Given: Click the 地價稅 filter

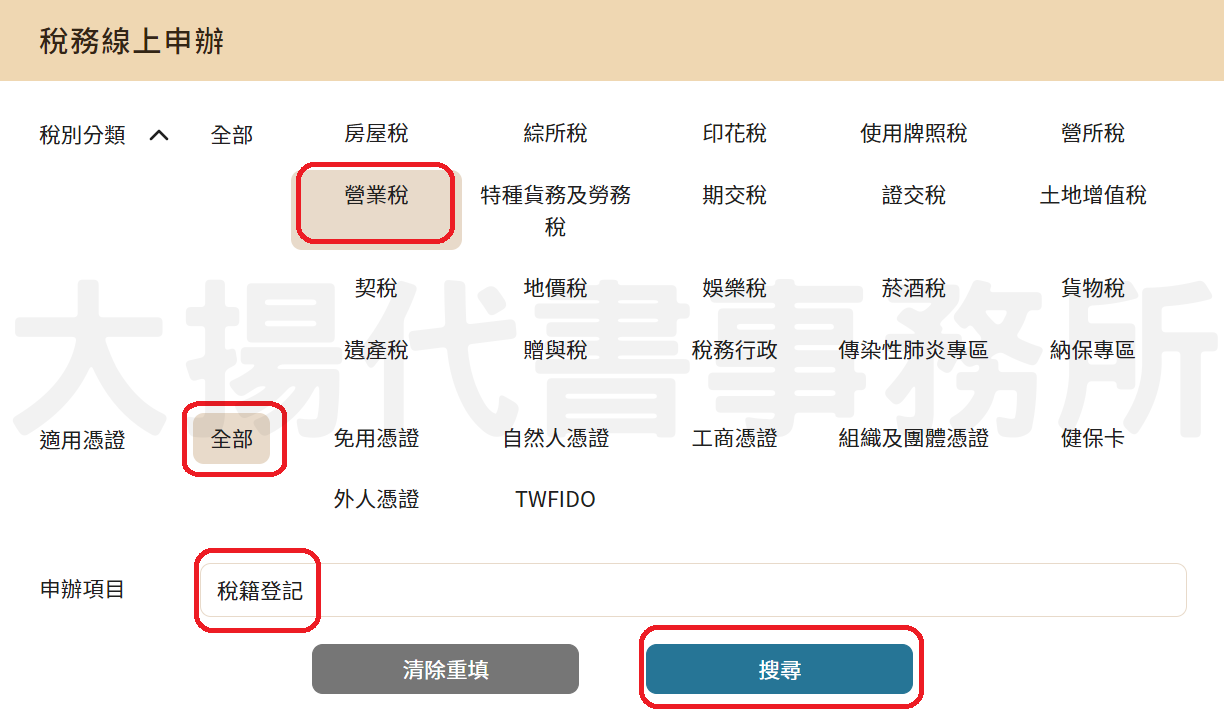Looking at the screenshot, I should (555, 289).
